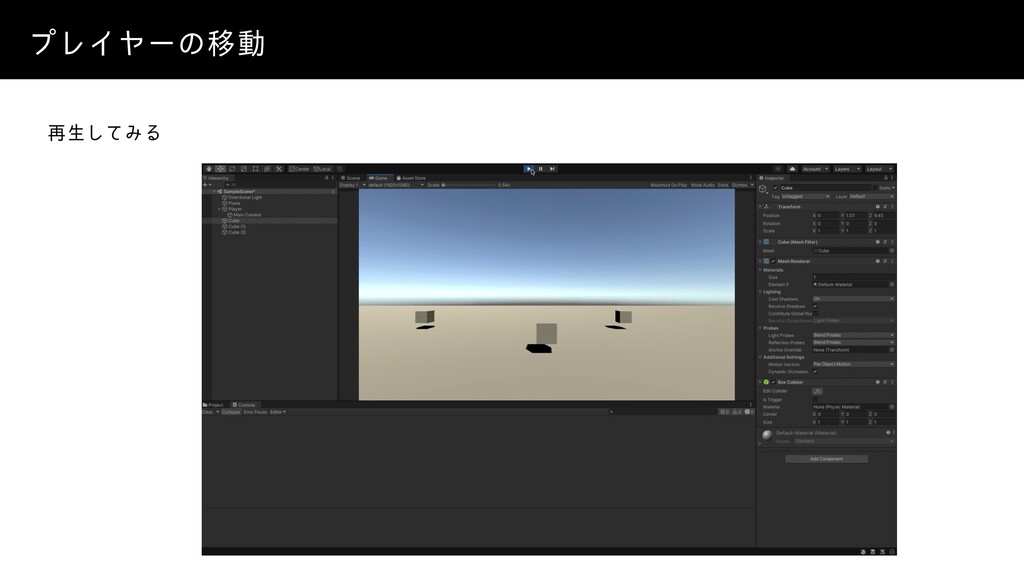The image size is (1024, 576).
Task: Select the Inspector tab
Action: click(x=771, y=178)
